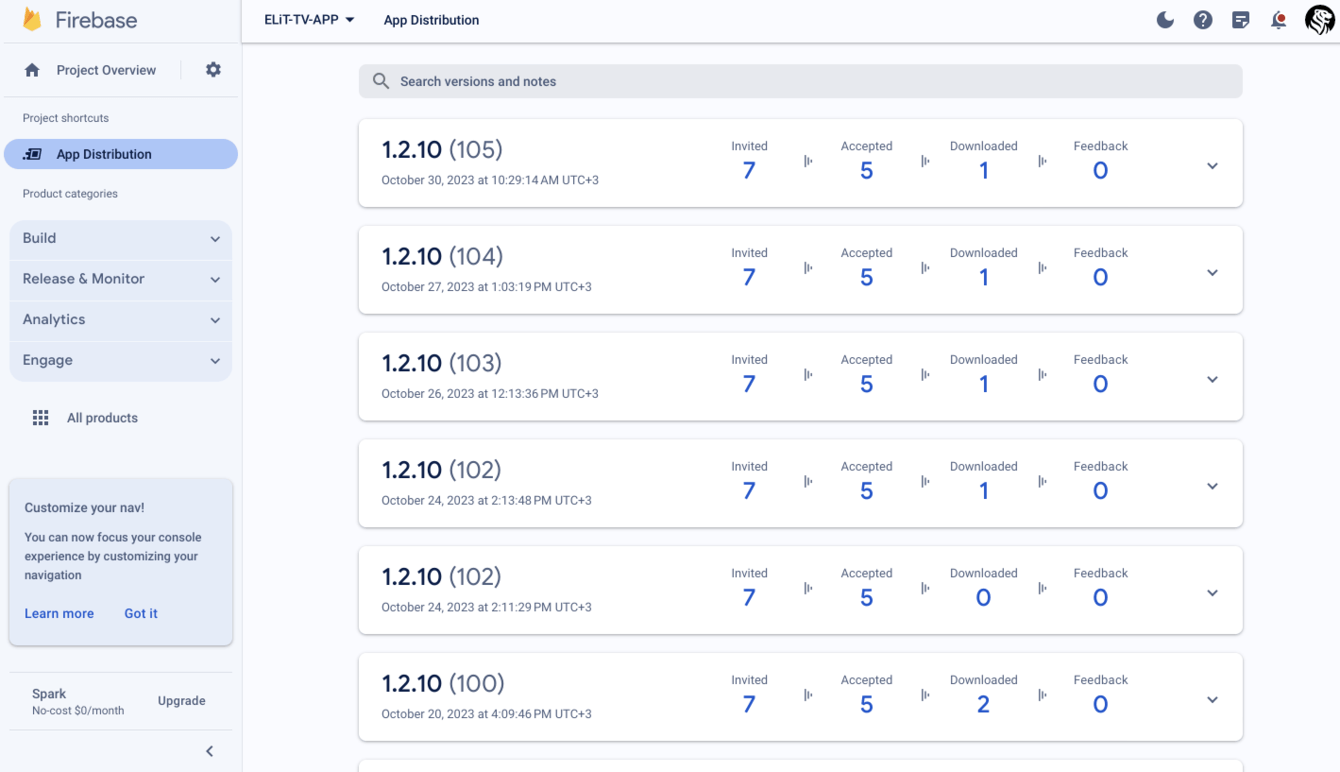Collapse the sidebar with the arrow icon
The height and width of the screenshot is (772, 1340).
coord(210,751)
